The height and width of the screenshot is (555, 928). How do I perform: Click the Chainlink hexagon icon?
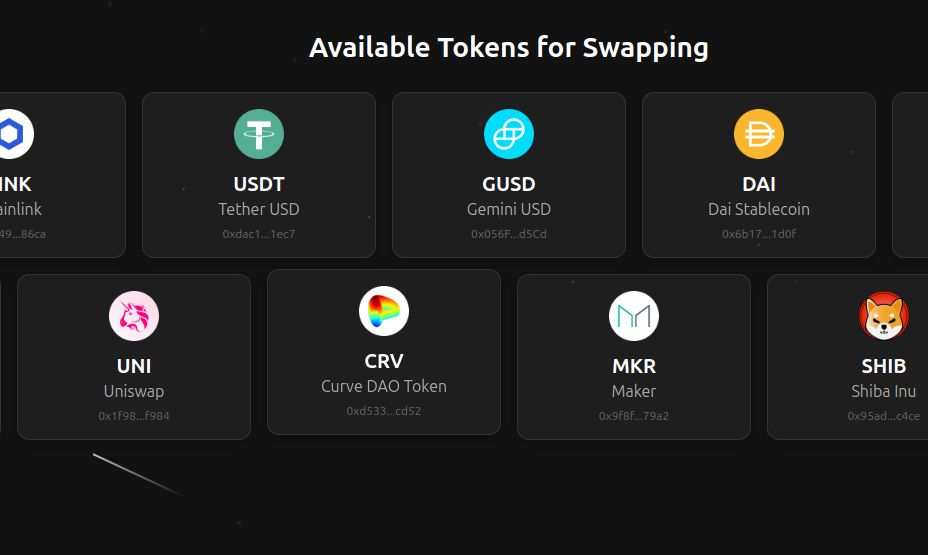click(x=12, y=134)
